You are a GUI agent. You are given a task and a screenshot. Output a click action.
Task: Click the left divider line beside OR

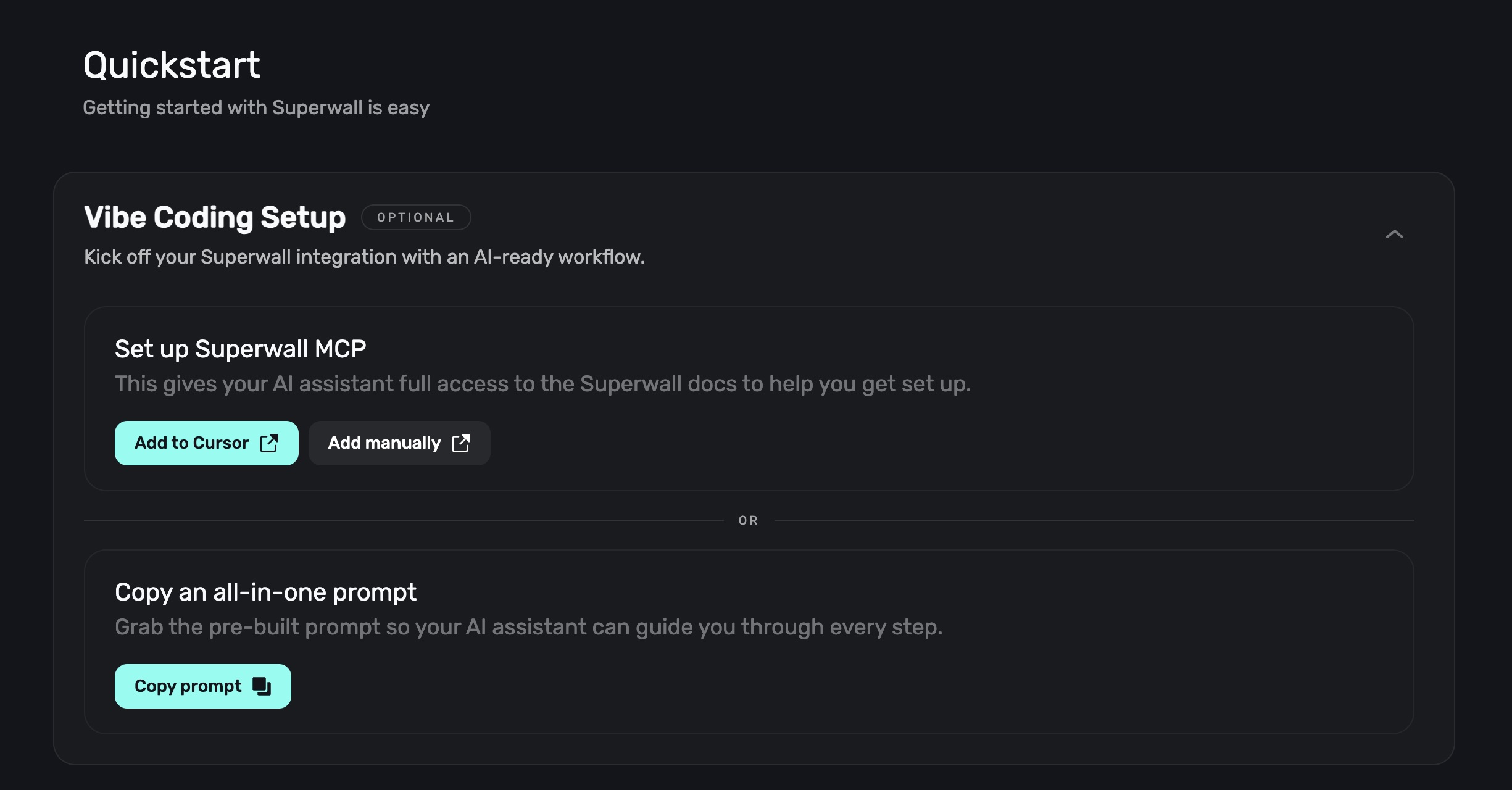pos(401,520)
